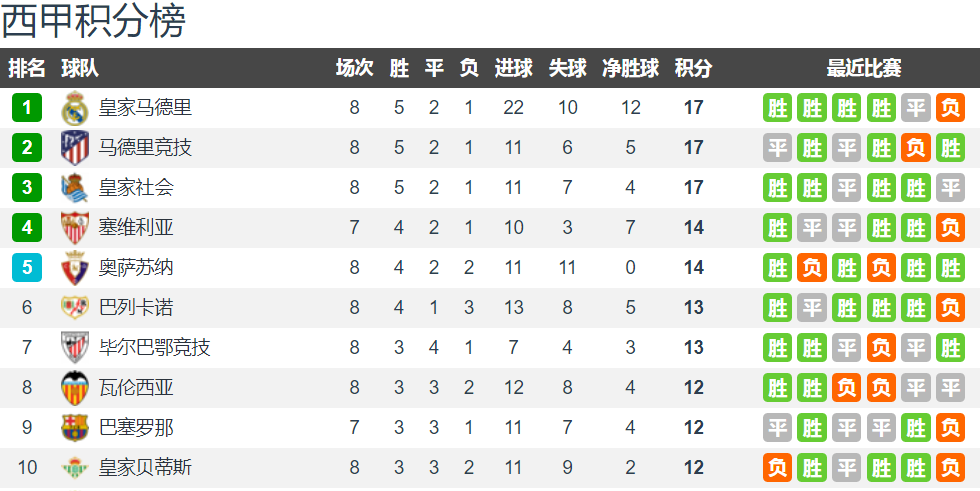Image resolution: width=980 pixels, height=491 pixels.
Task: Open 巴塞罗那 team page link
Action: (136, 428)
